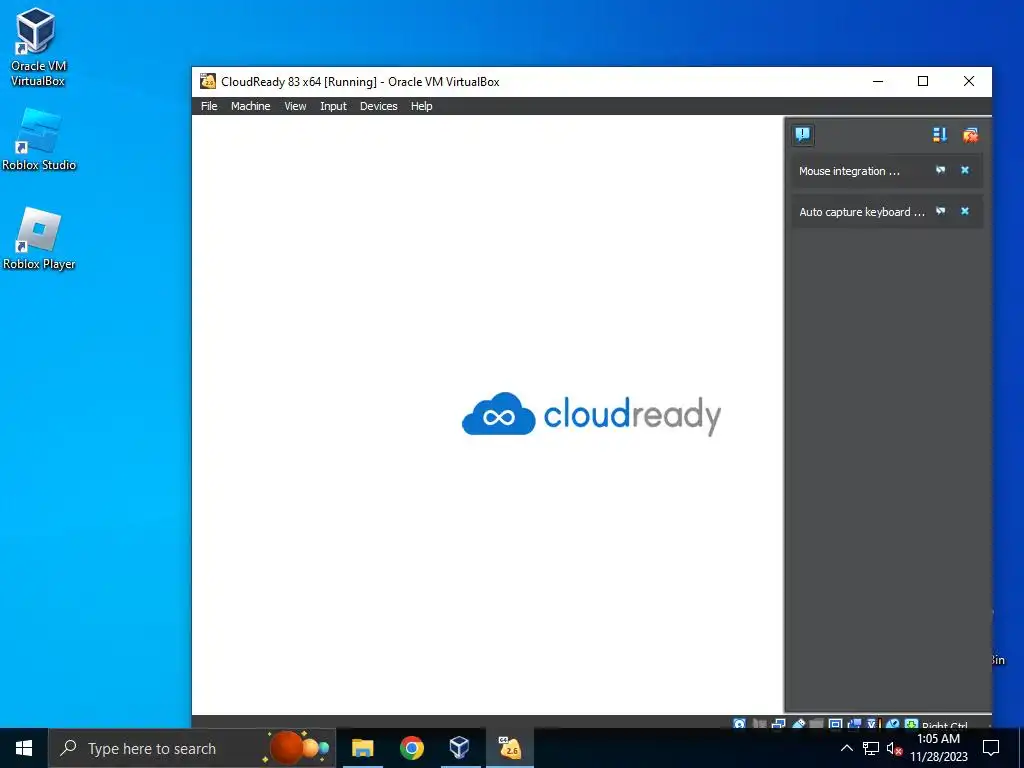Dismiss the Mouse integration notification
Image resolution: width=1024 pixels, height=768 pixels.
pos(965,170)
